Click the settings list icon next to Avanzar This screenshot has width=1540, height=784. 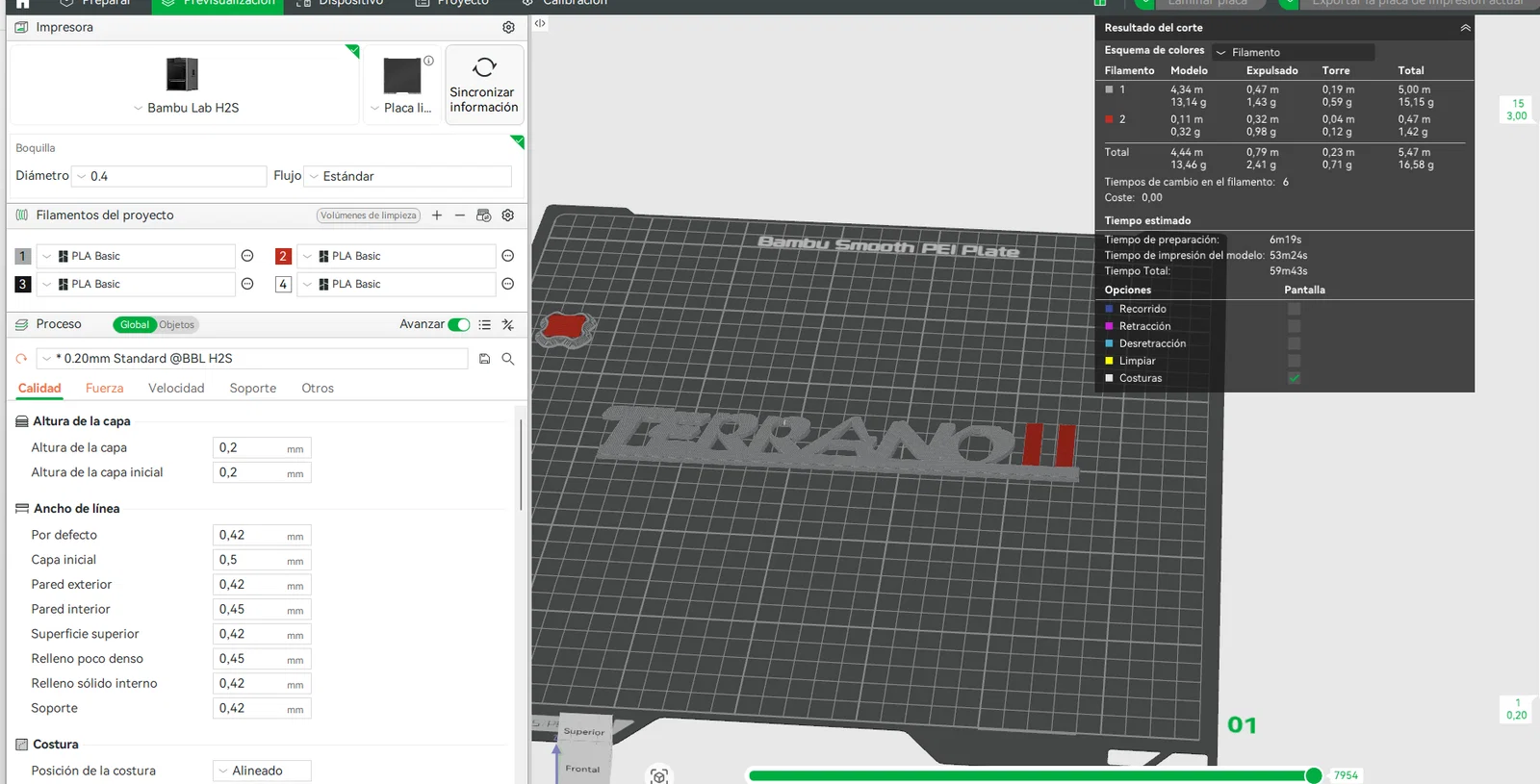point(485,325)
